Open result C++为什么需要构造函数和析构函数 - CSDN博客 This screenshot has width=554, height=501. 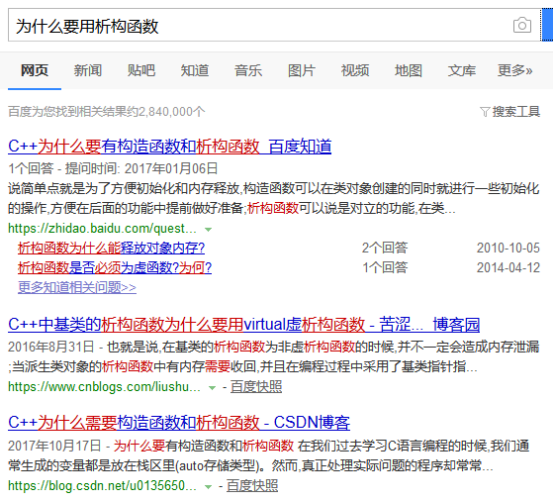pyautogui.click(x=179, y=423)
